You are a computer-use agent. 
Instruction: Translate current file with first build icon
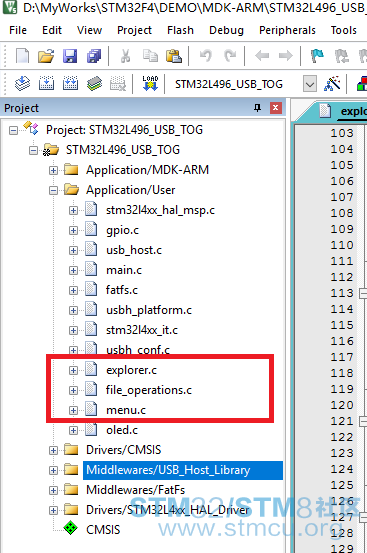(x=23, y=84)
